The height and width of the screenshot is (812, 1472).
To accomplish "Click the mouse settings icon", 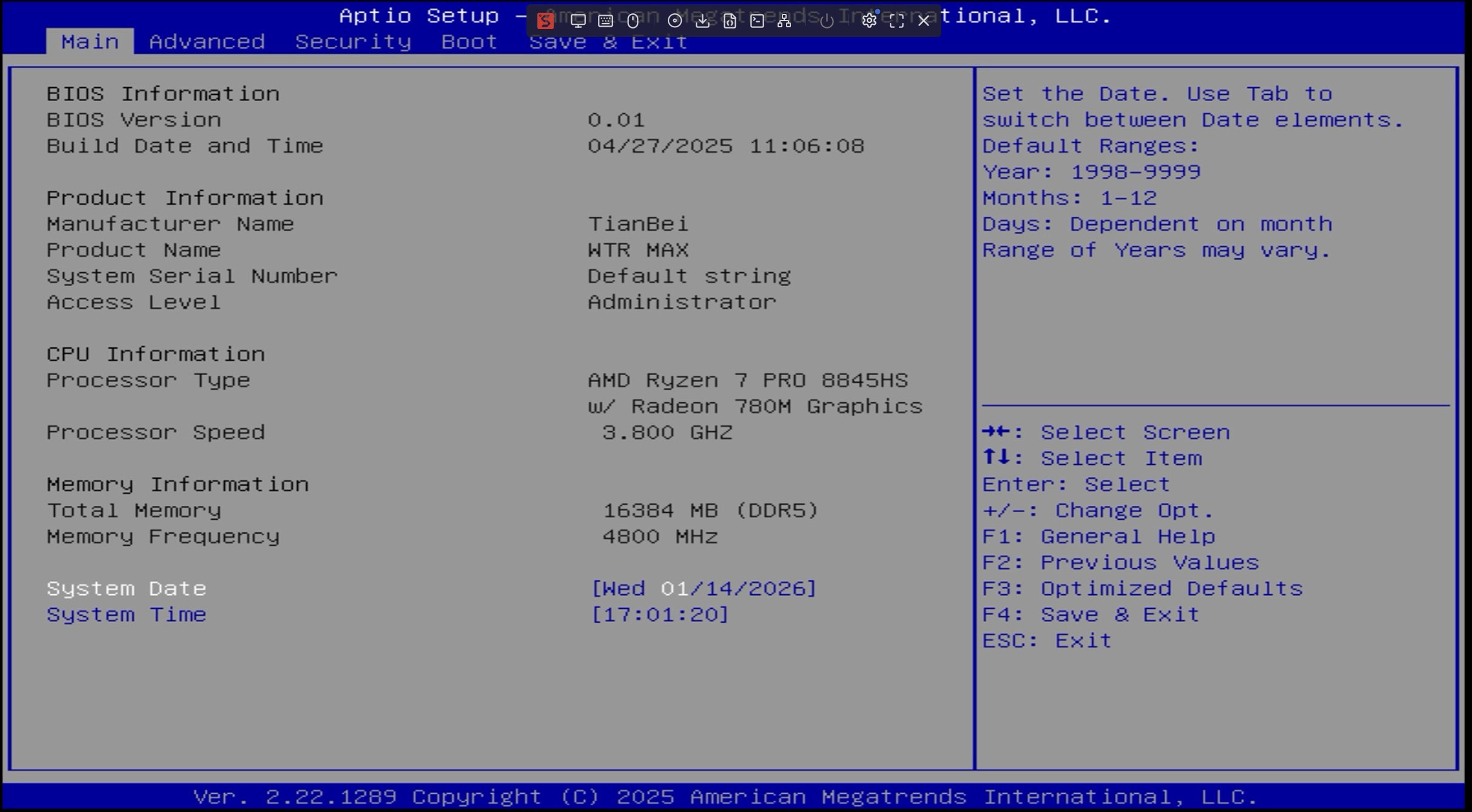I will (633, 21).
